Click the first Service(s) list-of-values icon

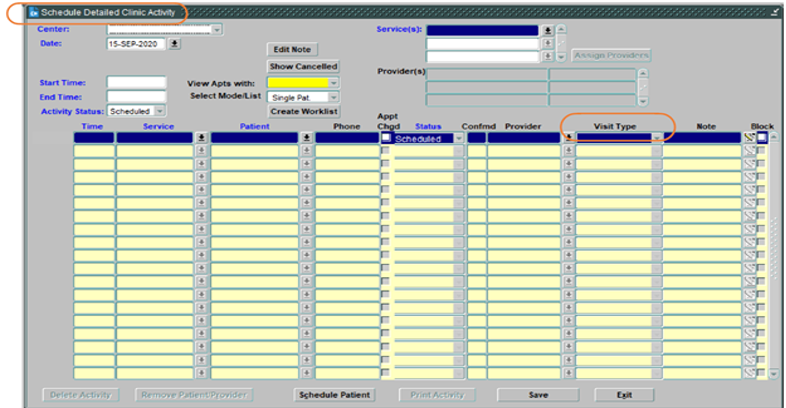(x=547, y=31)
